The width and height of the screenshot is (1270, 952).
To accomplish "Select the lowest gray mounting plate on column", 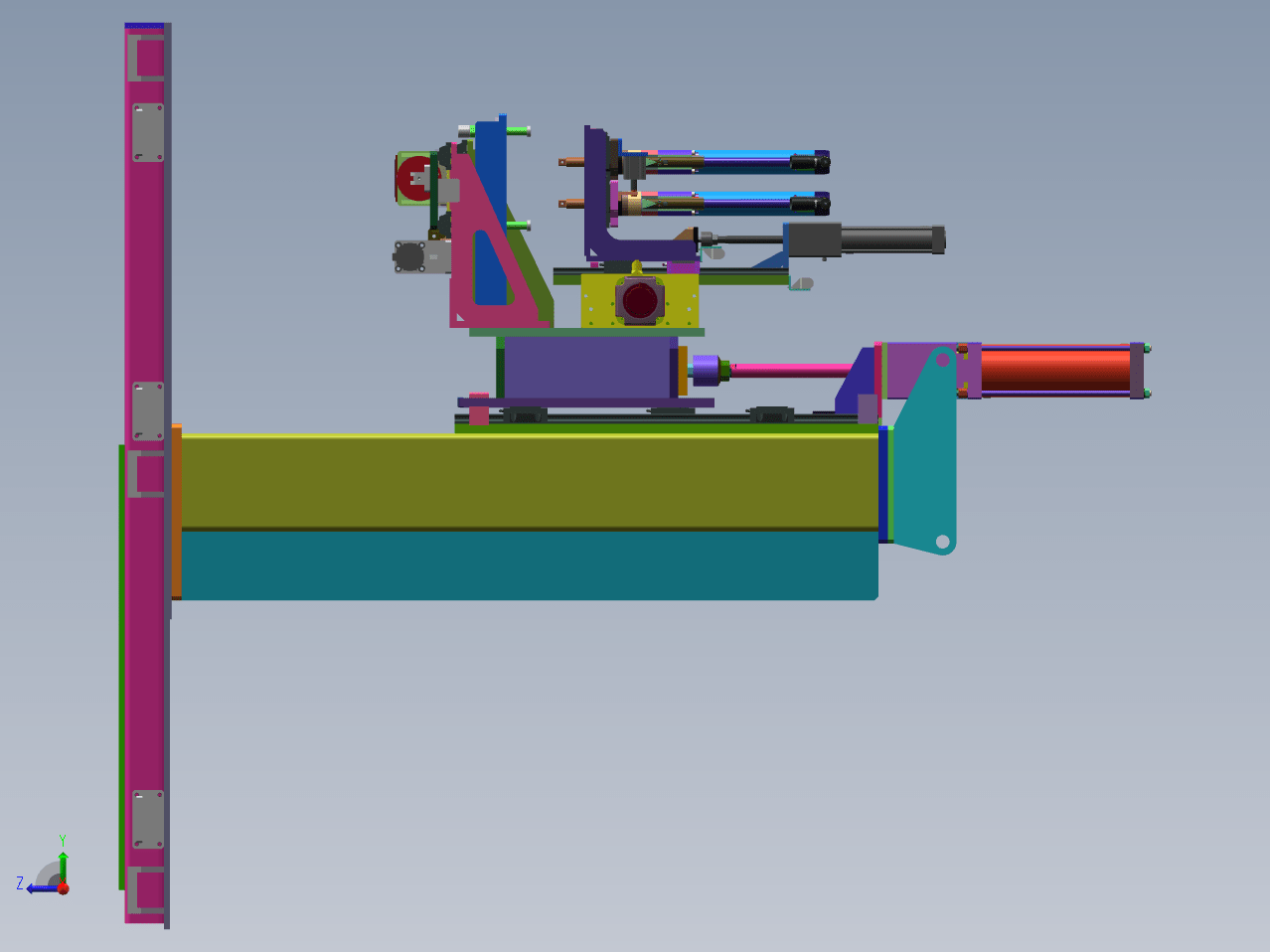I will point(148,820).
